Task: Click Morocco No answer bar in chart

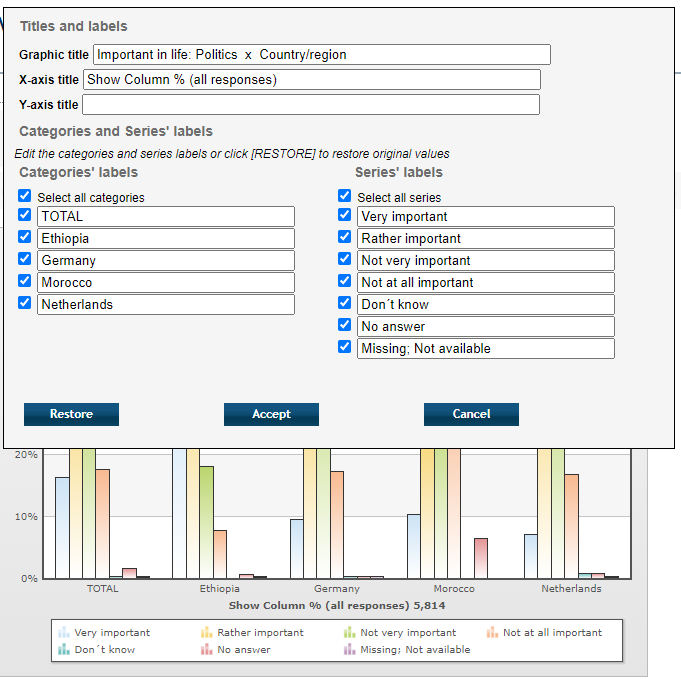Action: point(481,558)
